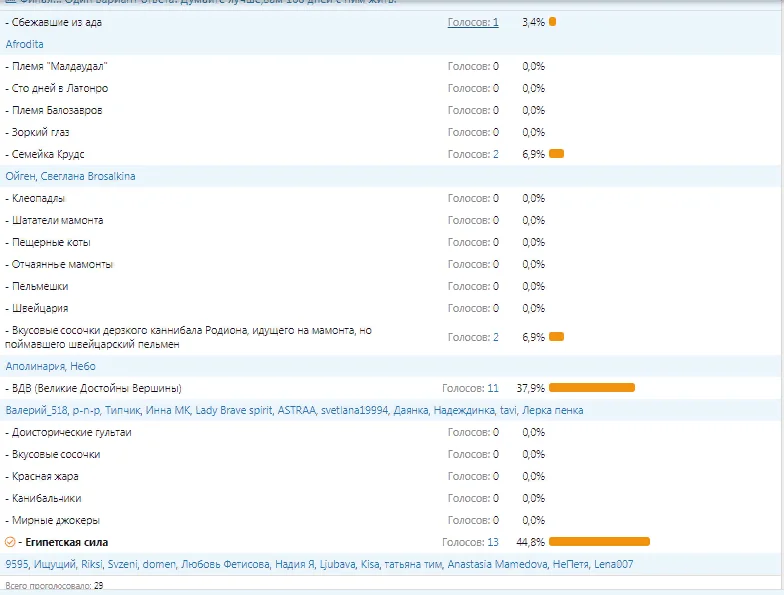
Task: Open the underlined Голосов: 1 link
Action: click(x=472, y=22)
